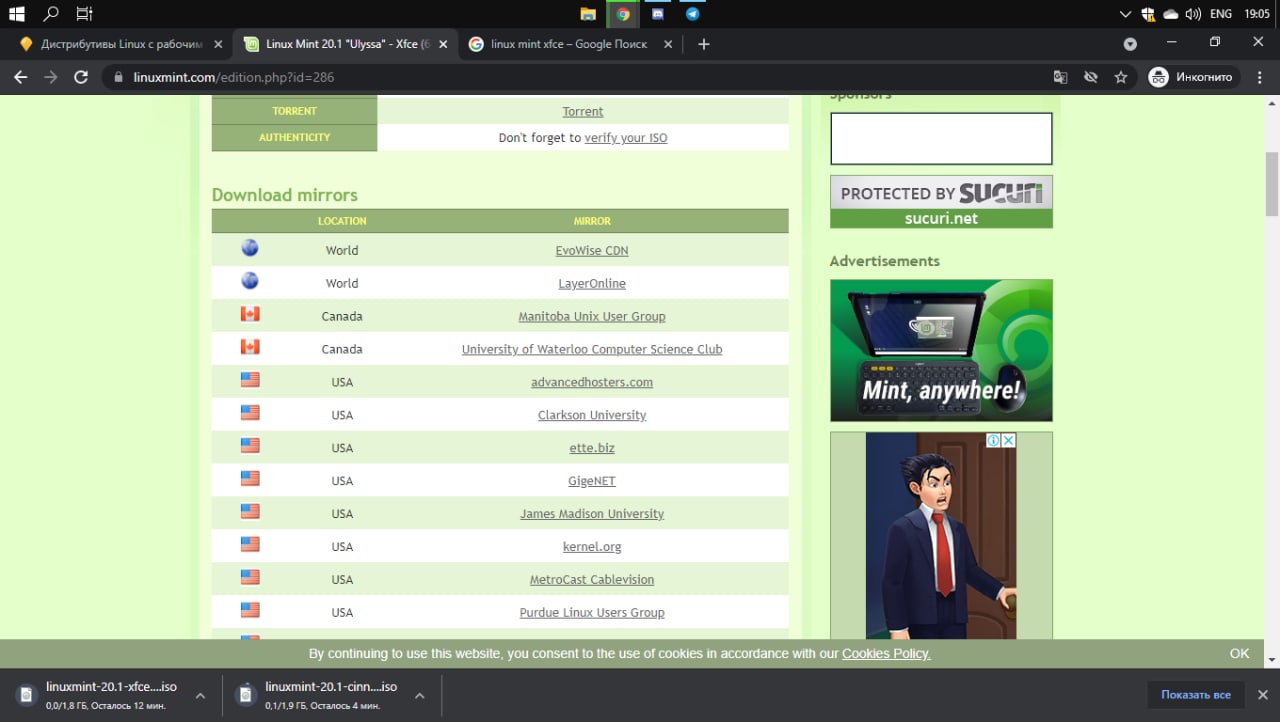The width and height of the screenshot is (1280, 722).
Task: Open University of Waterloo mirror
Action: pos(592,349)
